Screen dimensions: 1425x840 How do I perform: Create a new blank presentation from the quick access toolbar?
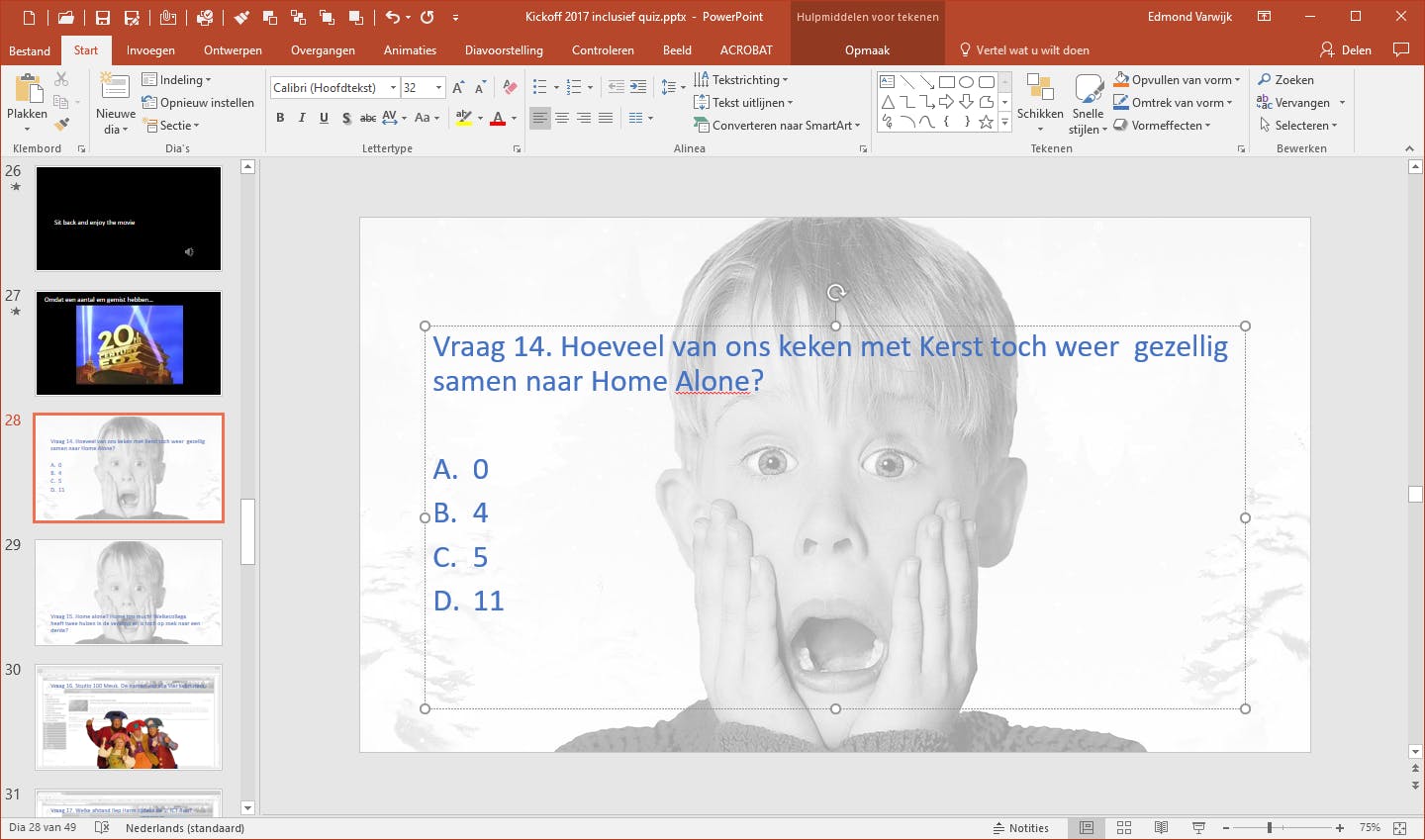[29, 18]
